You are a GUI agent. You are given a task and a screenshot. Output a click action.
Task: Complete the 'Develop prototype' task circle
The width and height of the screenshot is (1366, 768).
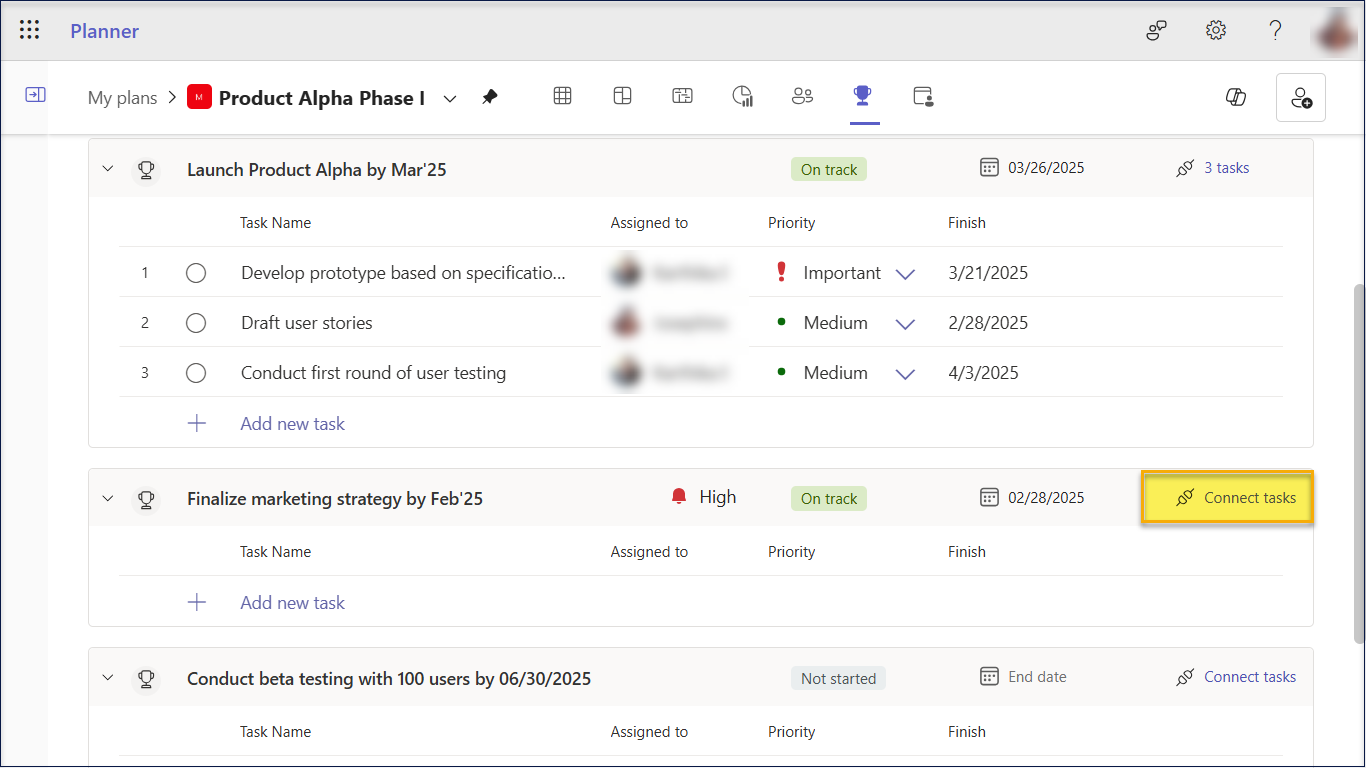[196, 273]
